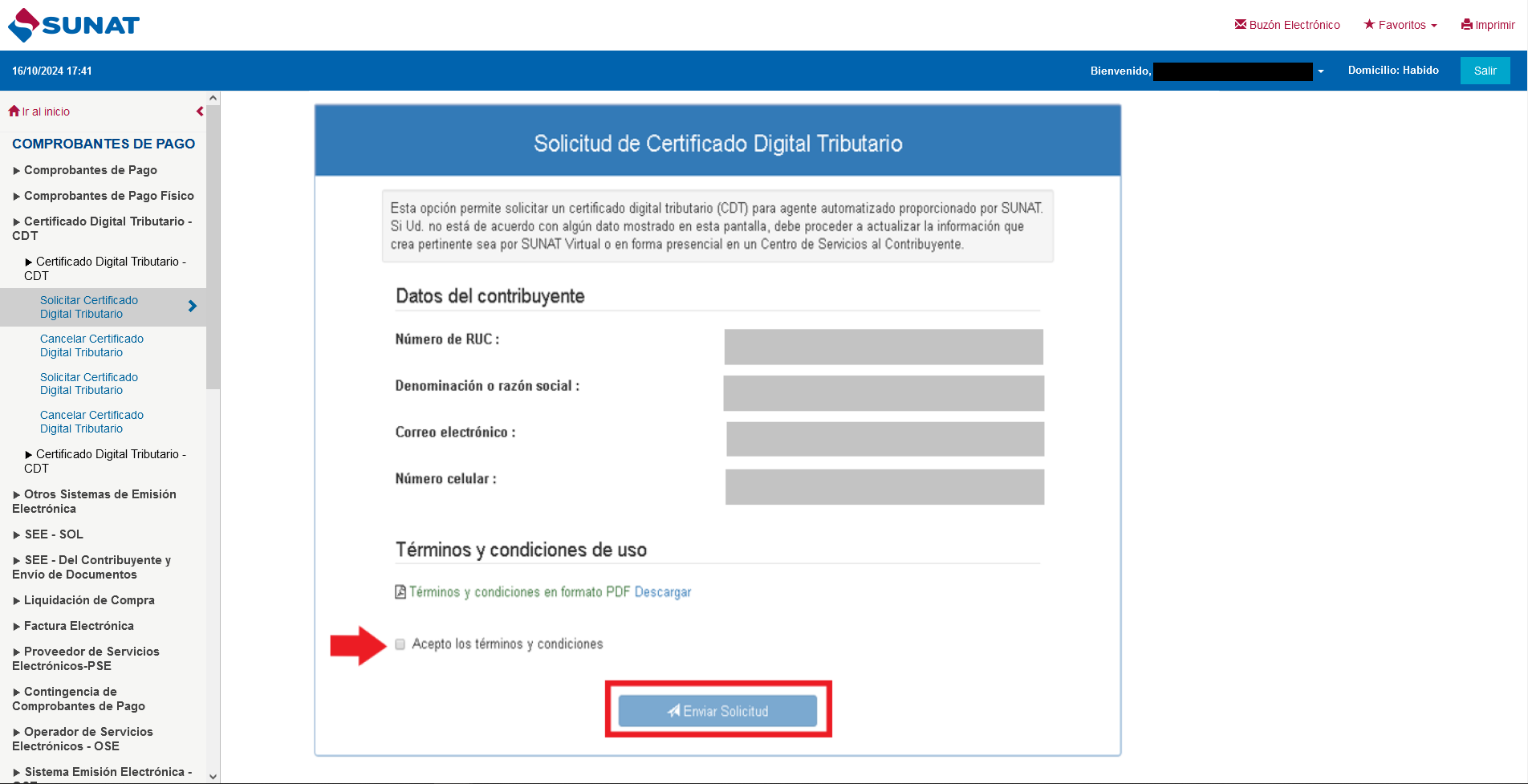Open the Buzón Electrónico mailbox

(1287, 25)
